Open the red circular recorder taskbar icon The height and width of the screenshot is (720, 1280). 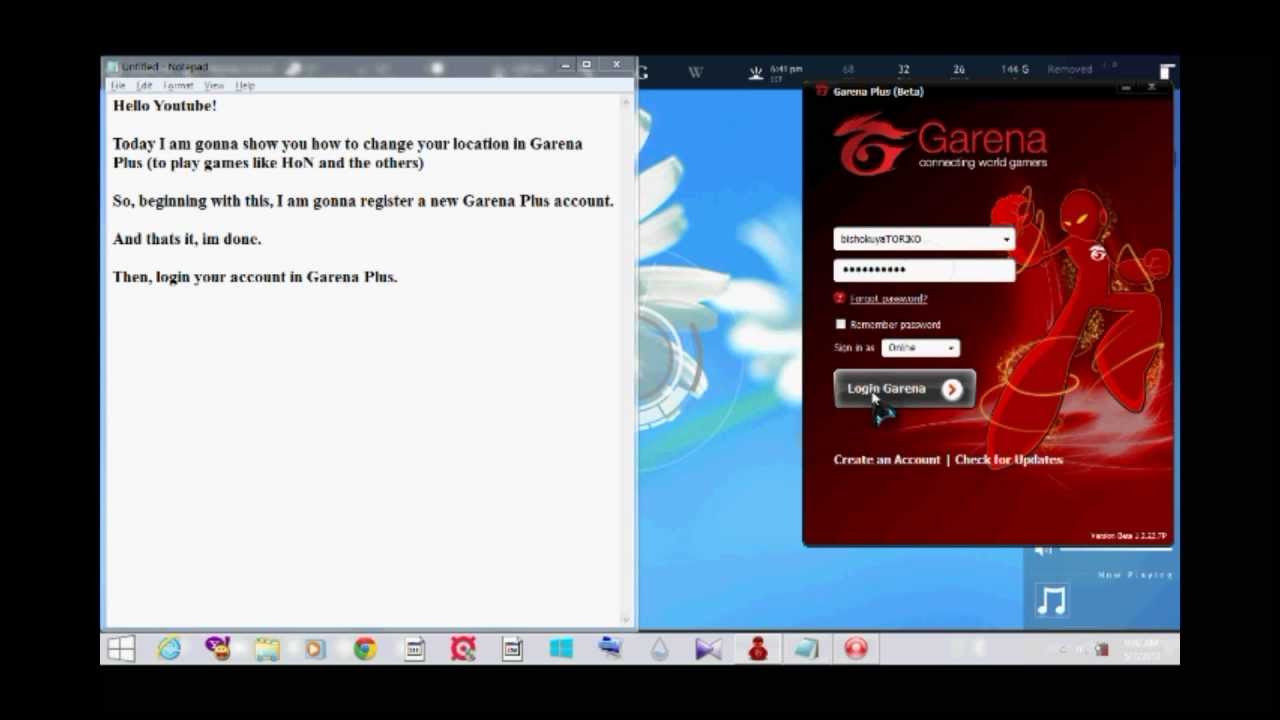[x=855, y=650]
